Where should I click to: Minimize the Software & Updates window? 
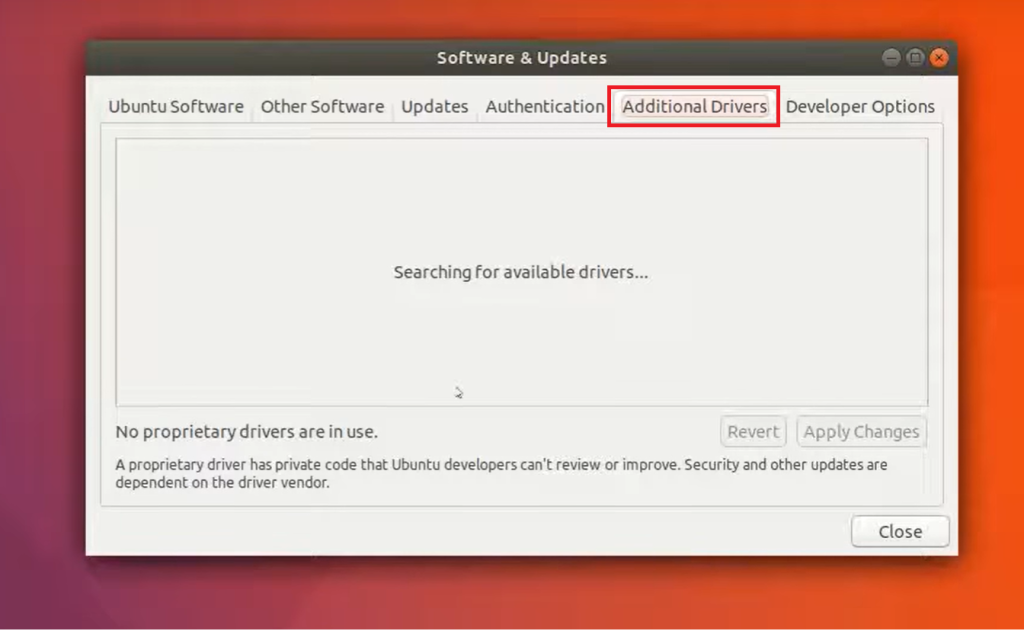click(890, 58)
